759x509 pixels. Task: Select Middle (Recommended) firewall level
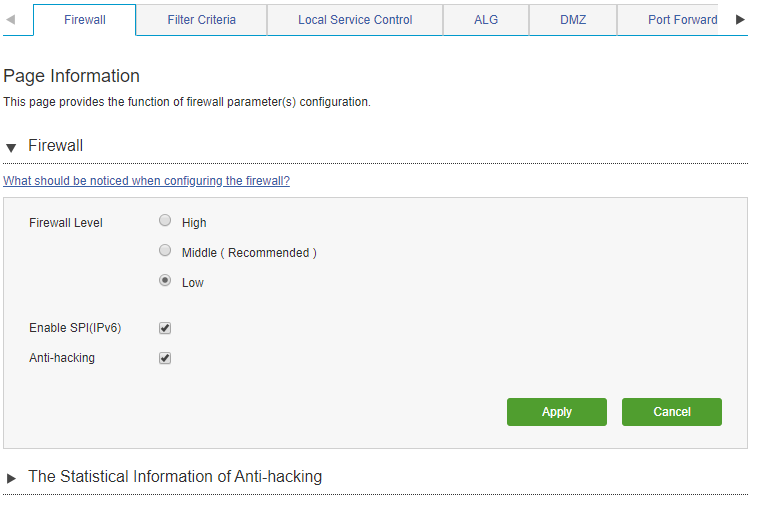[x=165, y=251]
